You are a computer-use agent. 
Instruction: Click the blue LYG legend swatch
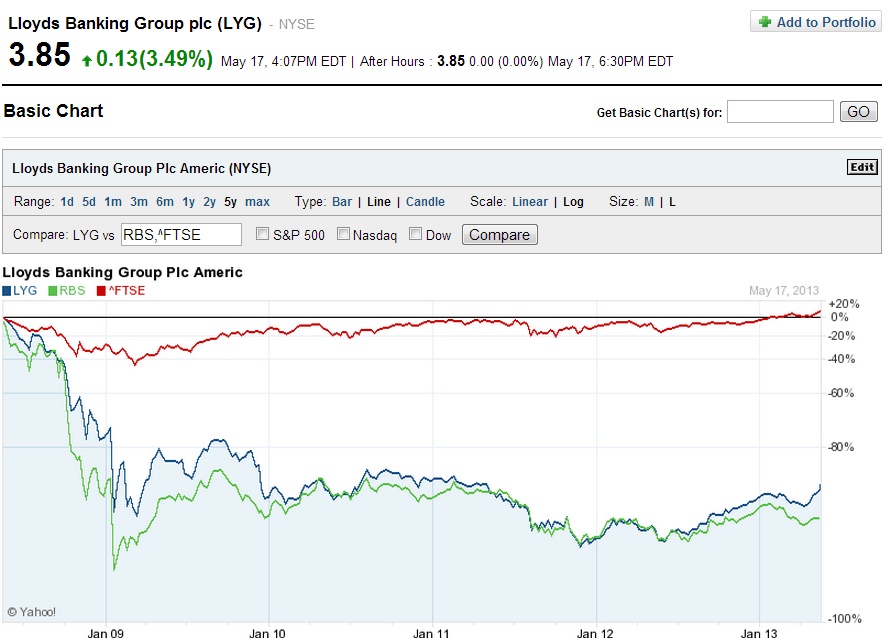7,291
